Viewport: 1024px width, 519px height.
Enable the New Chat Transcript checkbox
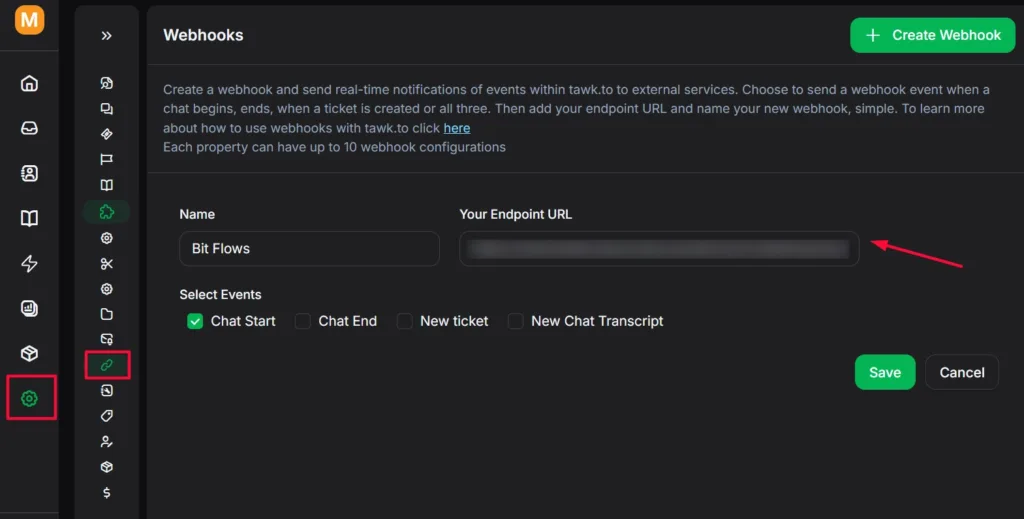coord(515,321)
